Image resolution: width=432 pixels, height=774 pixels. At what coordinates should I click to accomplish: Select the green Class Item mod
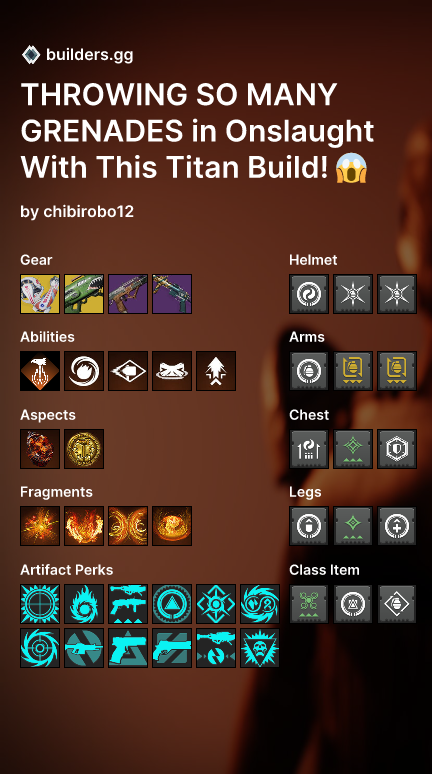(309, 604)
